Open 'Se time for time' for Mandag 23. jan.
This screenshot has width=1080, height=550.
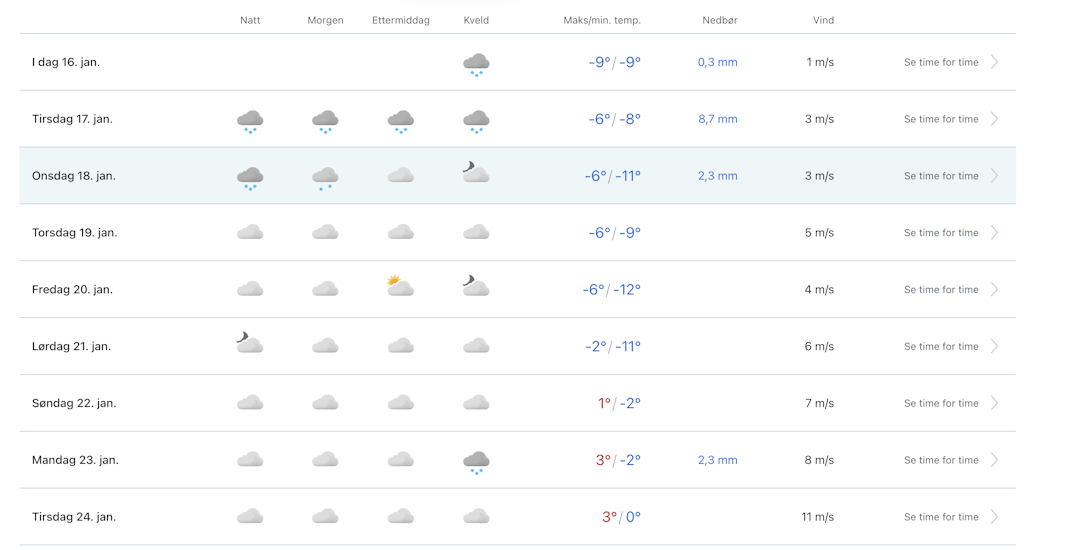(941, 460)
